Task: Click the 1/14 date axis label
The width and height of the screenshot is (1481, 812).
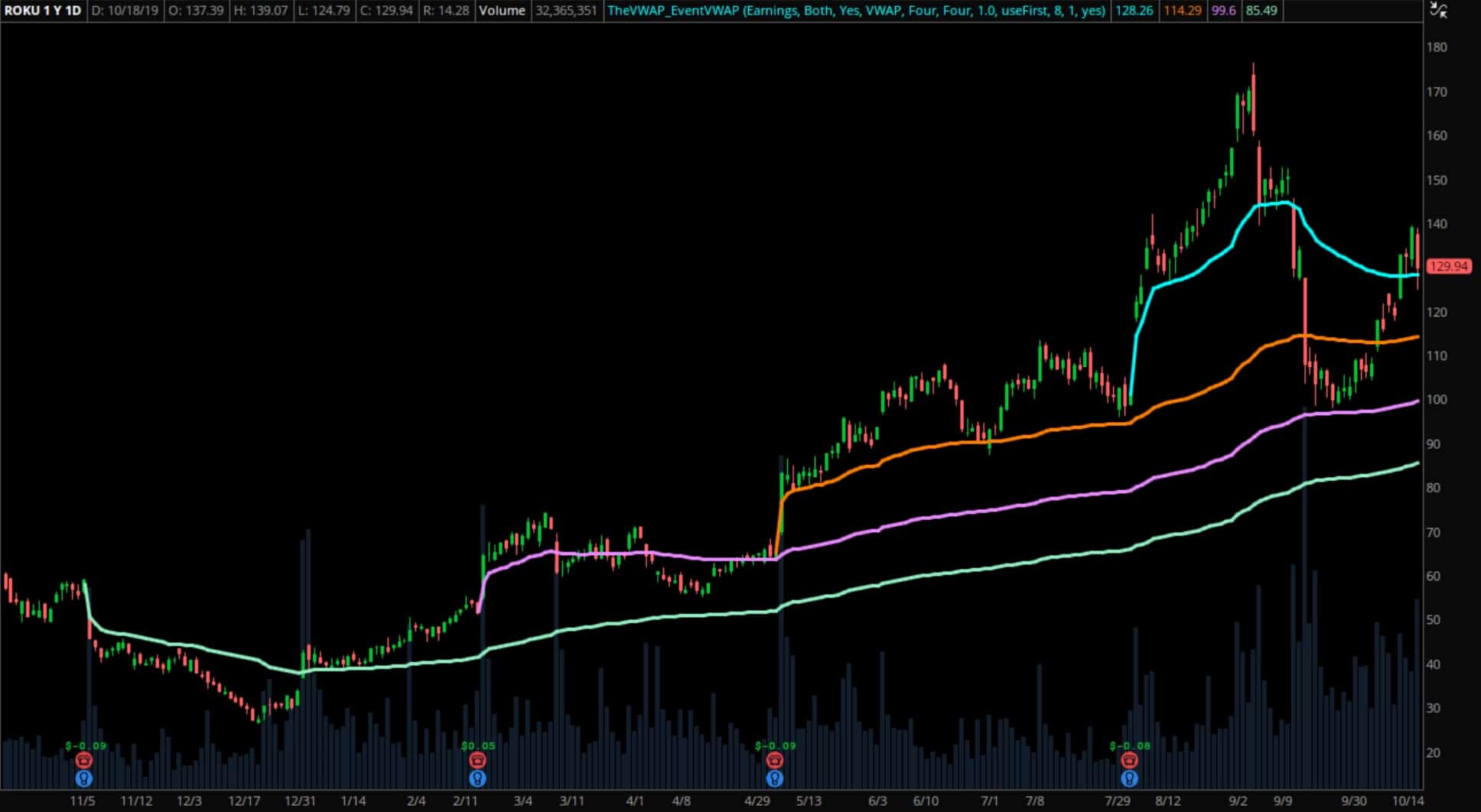Action: pos(353,801)
